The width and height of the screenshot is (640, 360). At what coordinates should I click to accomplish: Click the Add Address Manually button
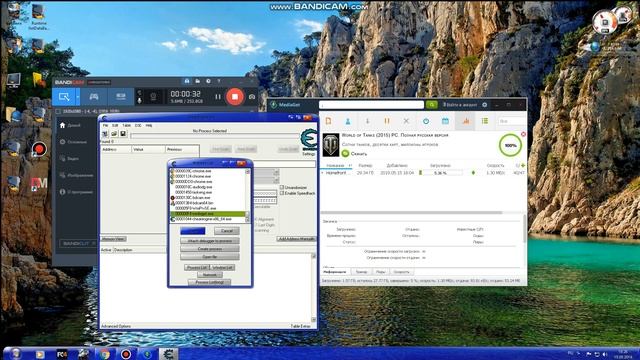[296, 239]
